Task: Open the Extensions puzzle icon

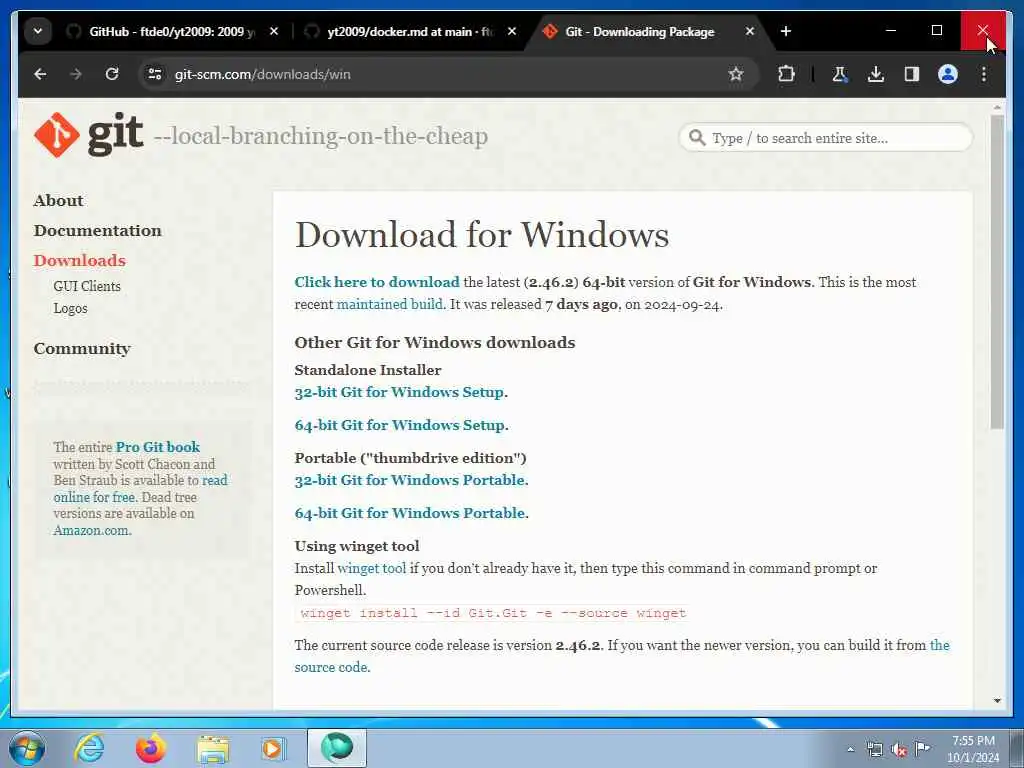Action: 786,74
